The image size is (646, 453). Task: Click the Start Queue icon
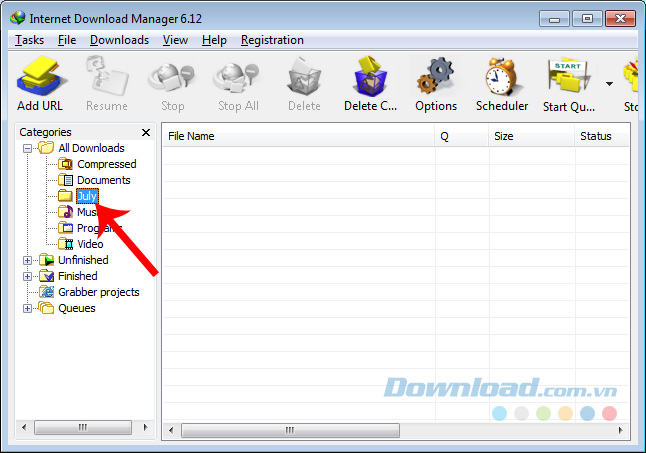(569, 77)
